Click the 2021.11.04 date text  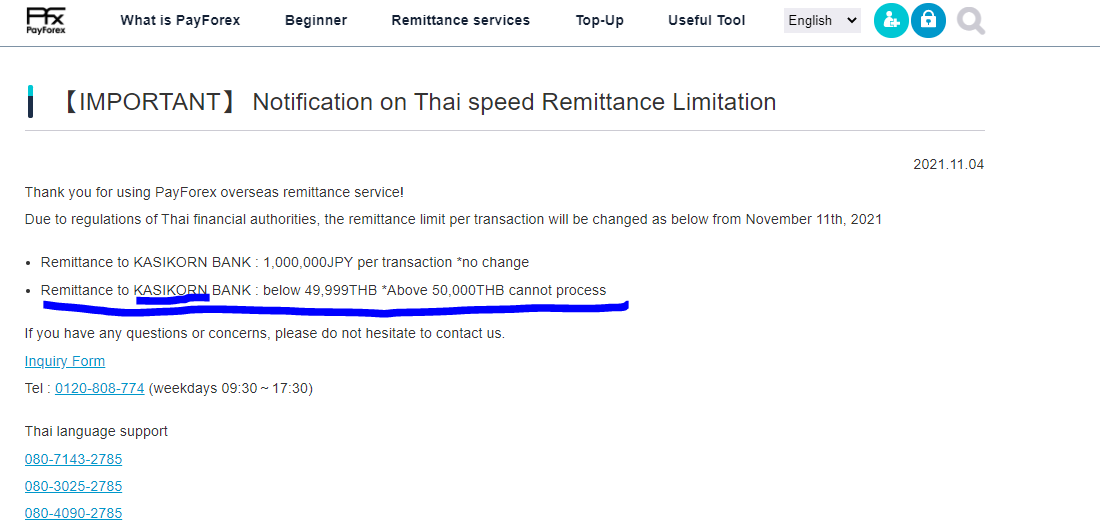pyautogui.click(x=948, y=164)
